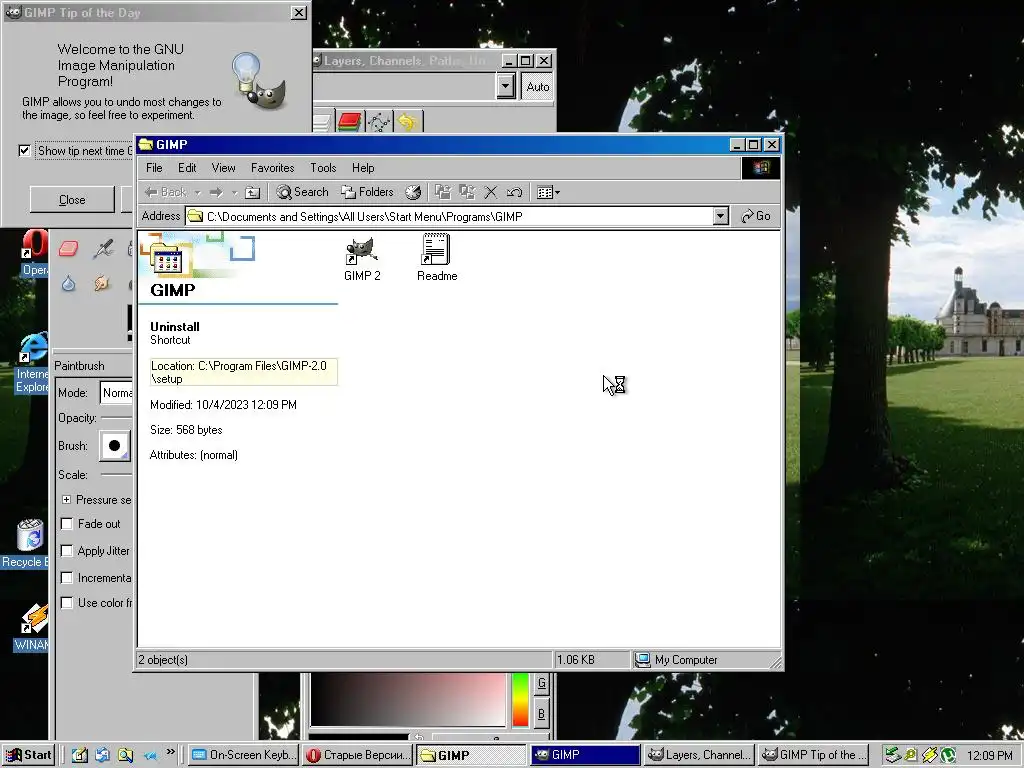This screenshot has height=768, width=1024.
Task: Select the B channel button in color dialog
Action: pos(541,714)
